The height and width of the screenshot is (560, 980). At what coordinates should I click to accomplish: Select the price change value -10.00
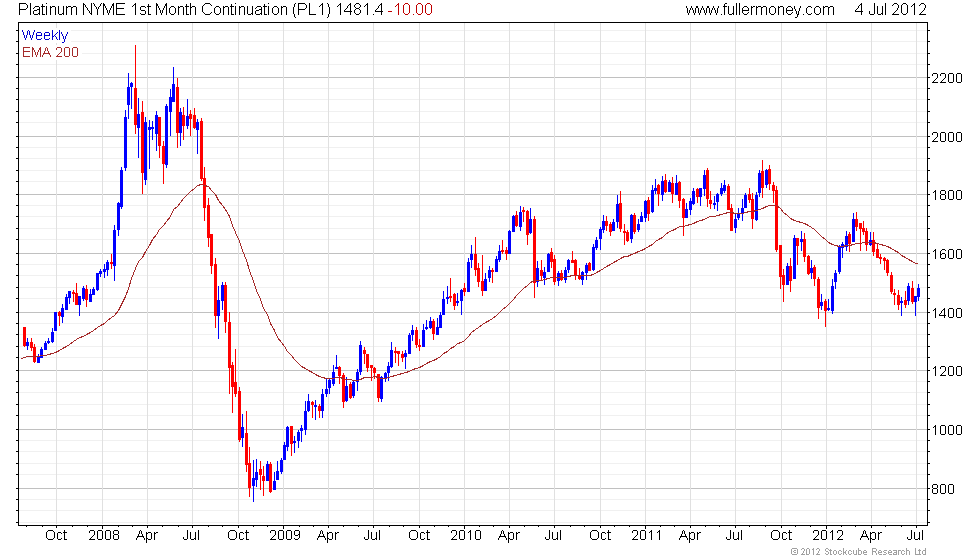(x=410, y=9)
